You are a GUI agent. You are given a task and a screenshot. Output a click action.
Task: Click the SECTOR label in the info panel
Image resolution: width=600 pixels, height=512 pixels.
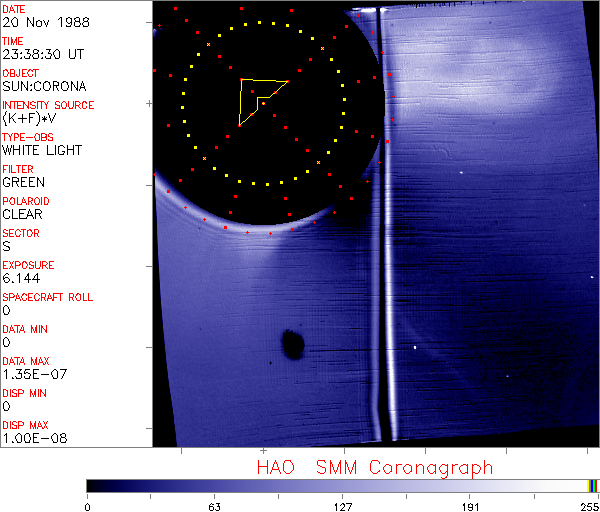tap(21, 233)
